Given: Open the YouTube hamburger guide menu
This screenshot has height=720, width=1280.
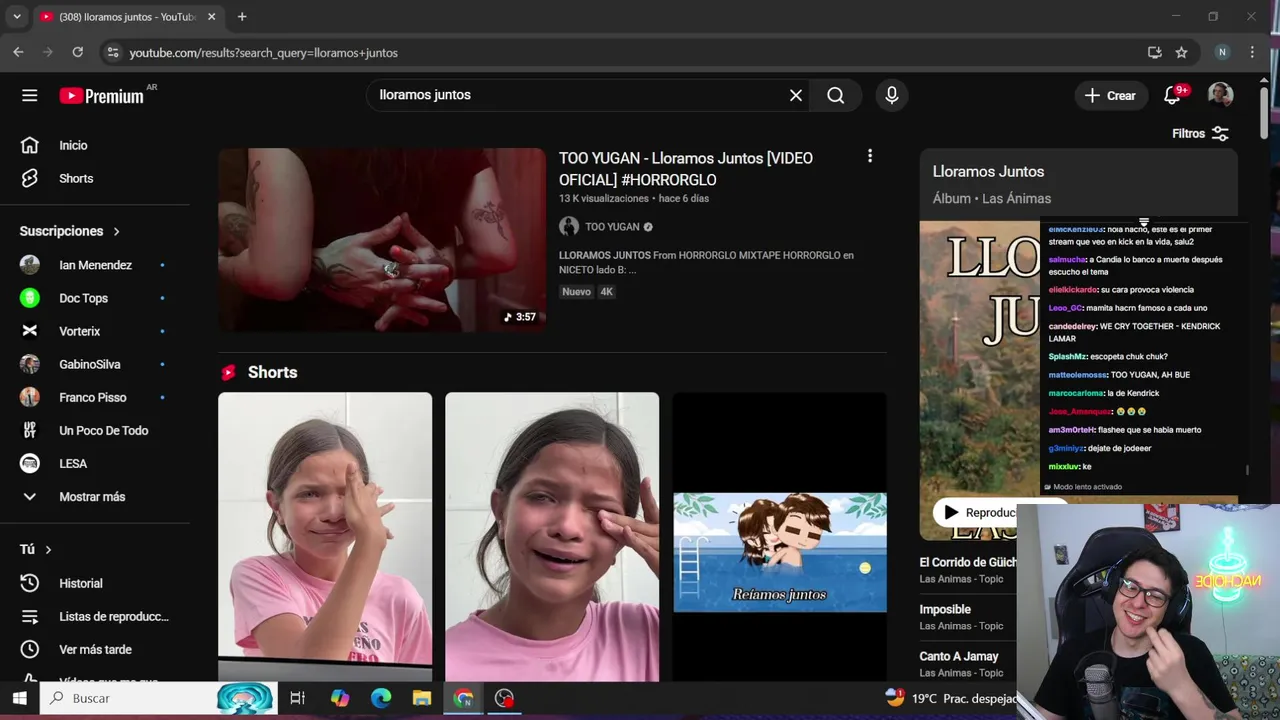Looking at the screenshot, I should click(30, 95).
